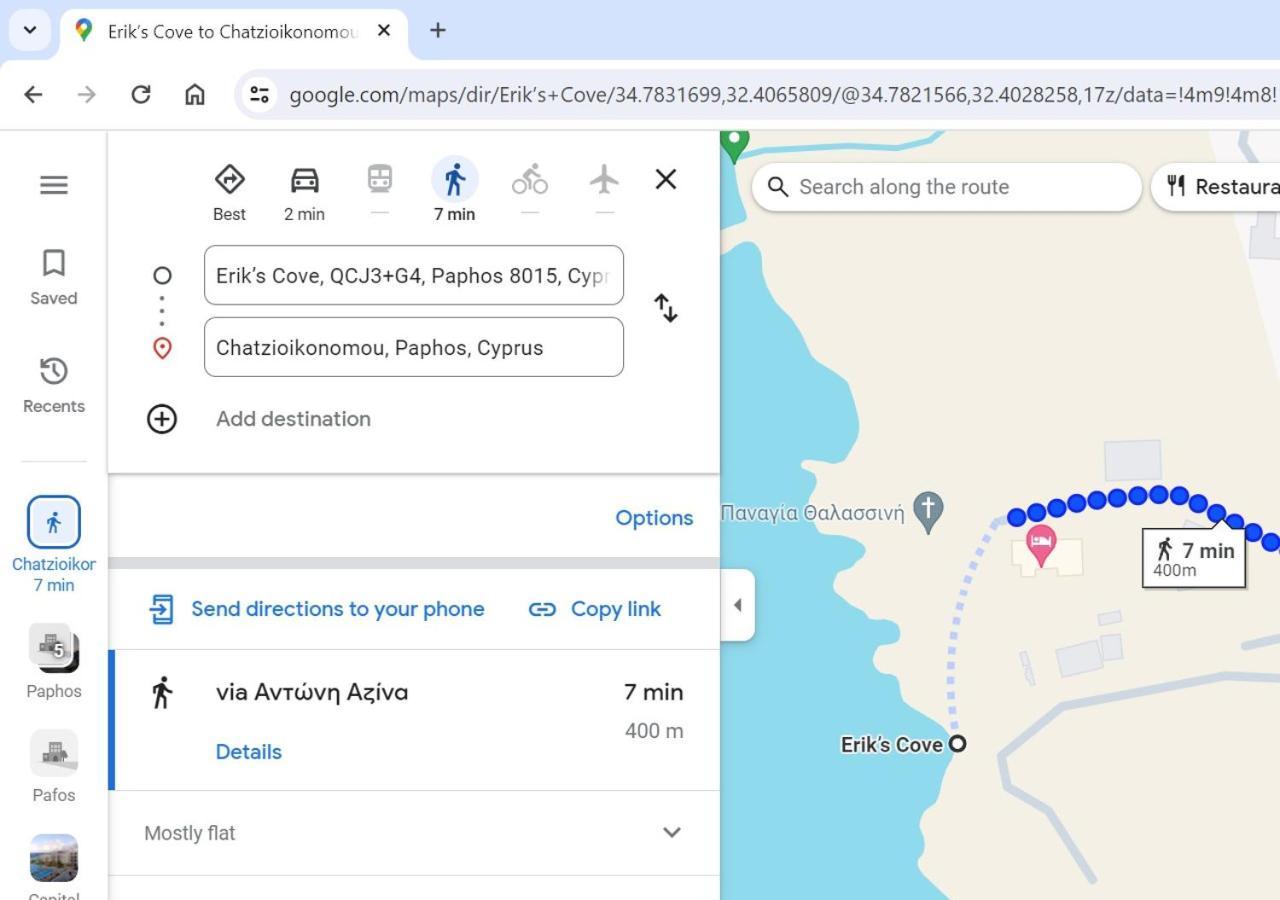
Task: Select Walking mode (7 min)
Action: tap(454, 192)
